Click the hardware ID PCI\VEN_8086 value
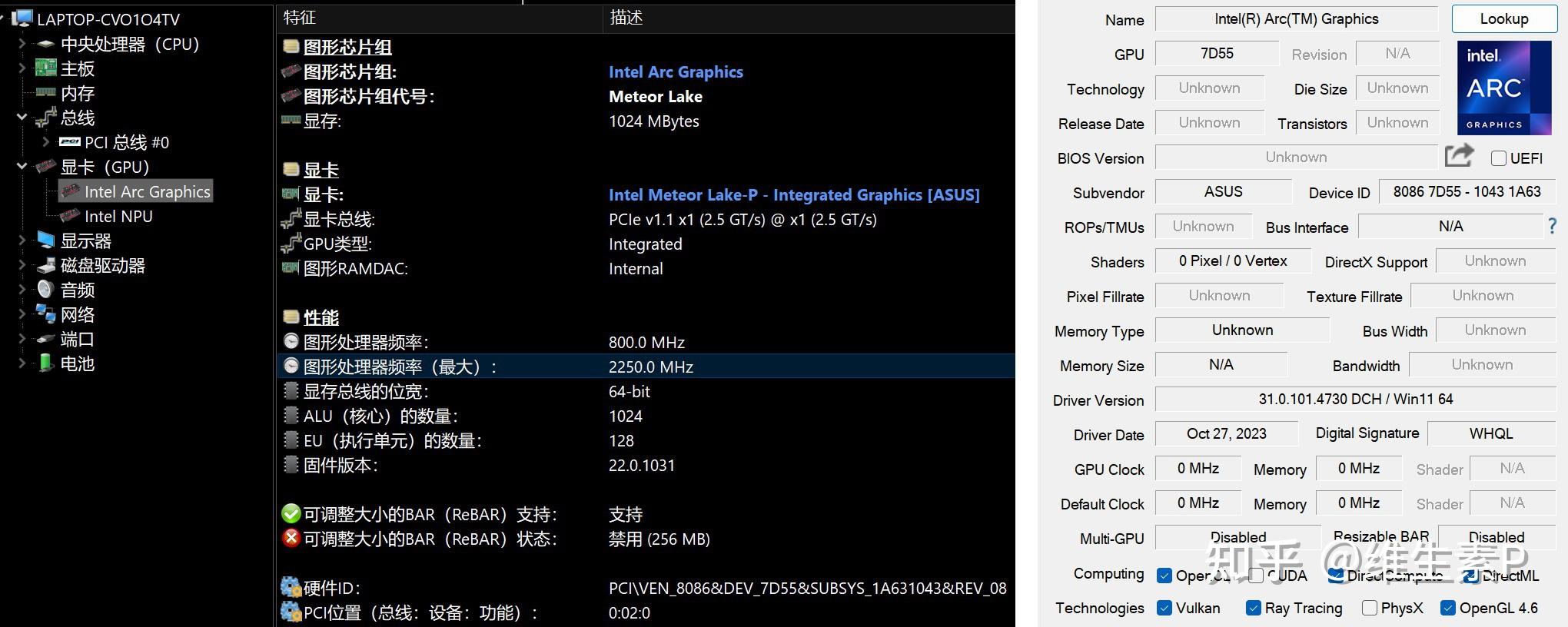 point(808,588)
